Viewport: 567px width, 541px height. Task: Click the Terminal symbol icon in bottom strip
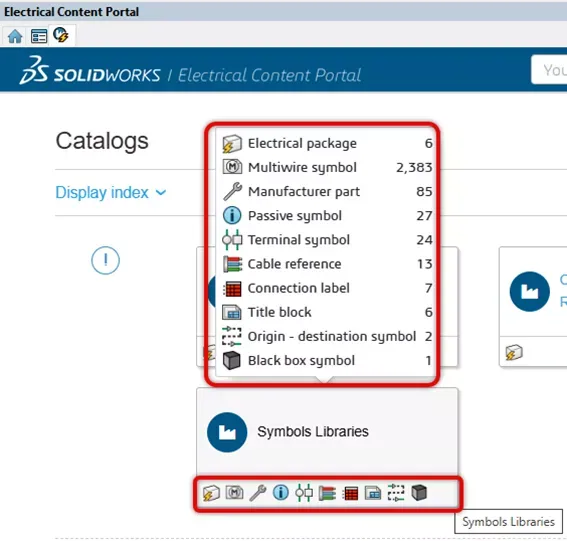304,493
